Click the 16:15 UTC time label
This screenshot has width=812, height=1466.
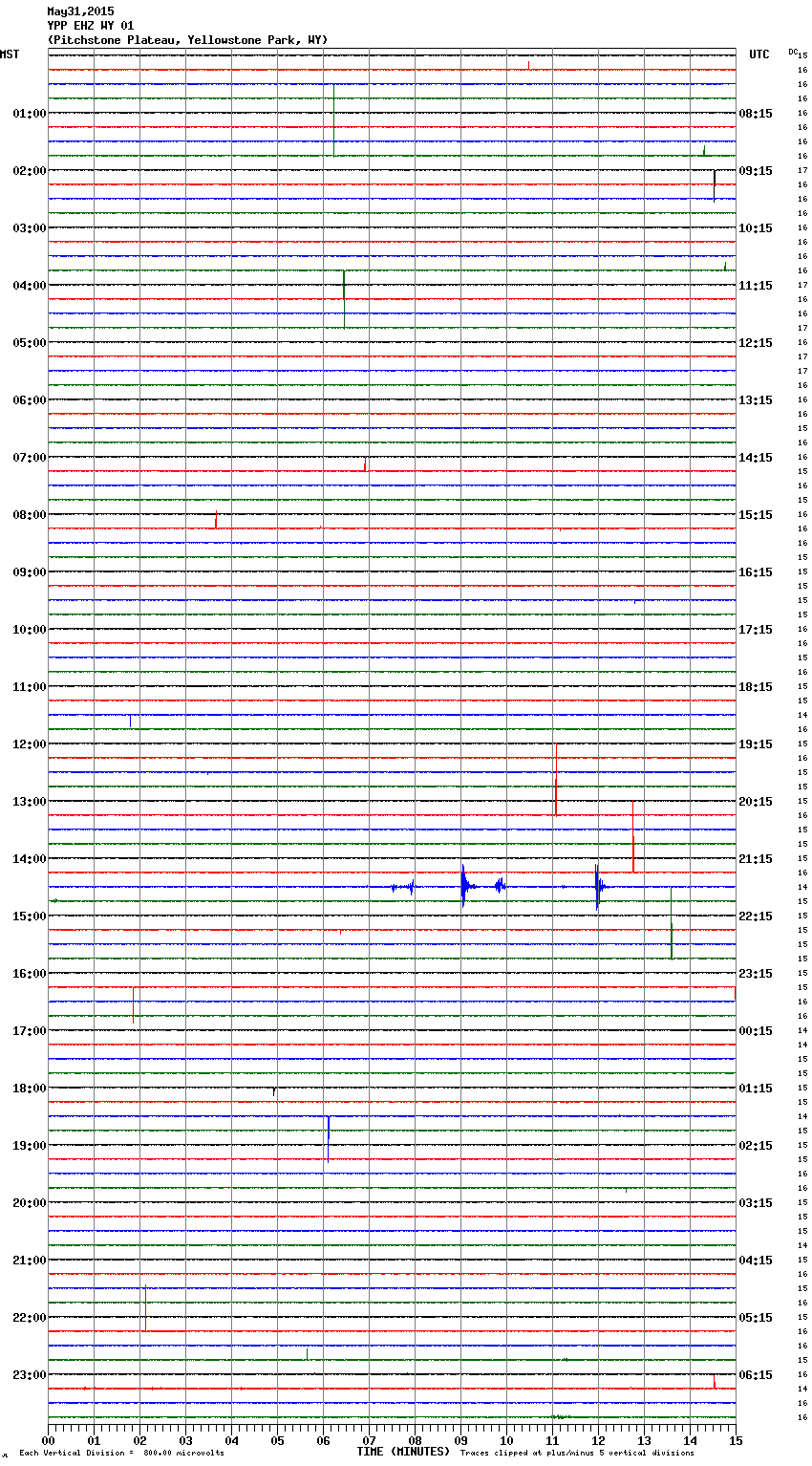pos(756,572)
